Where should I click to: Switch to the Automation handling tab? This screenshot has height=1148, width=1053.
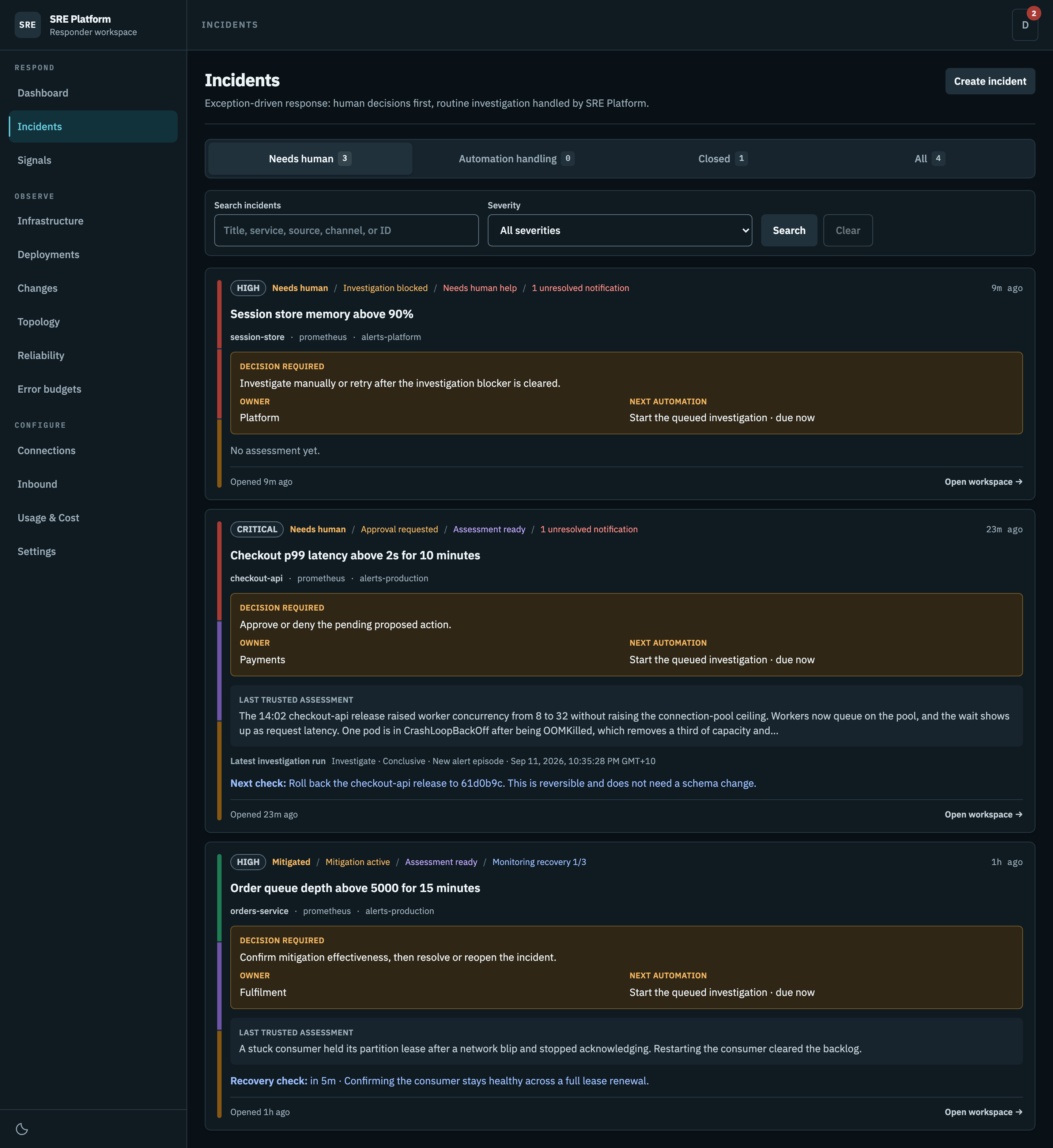(x=516, y=159)
